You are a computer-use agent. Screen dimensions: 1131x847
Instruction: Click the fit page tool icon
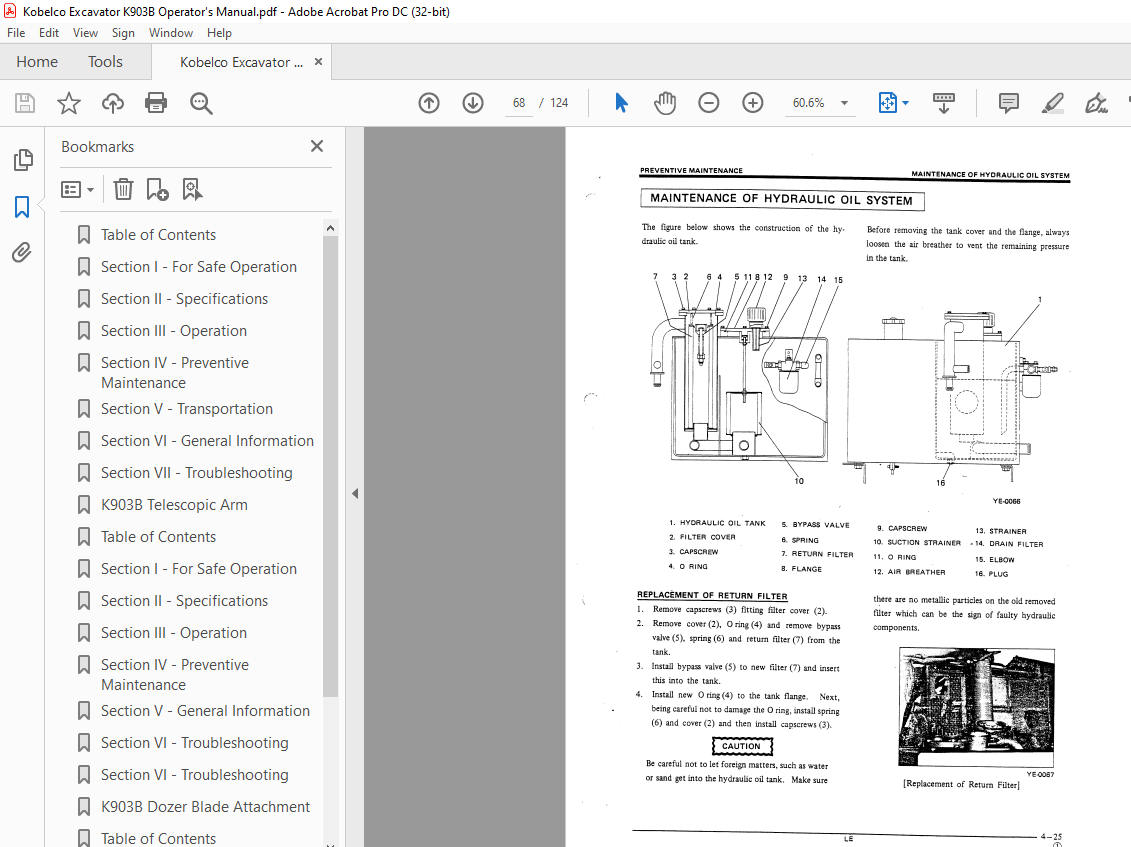pyautogui.click(x=887, y=103)
